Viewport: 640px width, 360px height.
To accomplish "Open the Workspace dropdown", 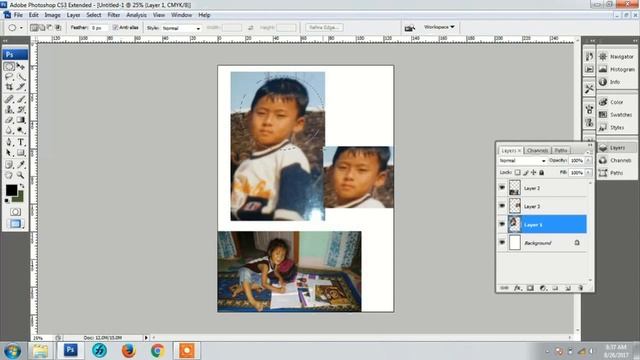I will 439,27.
